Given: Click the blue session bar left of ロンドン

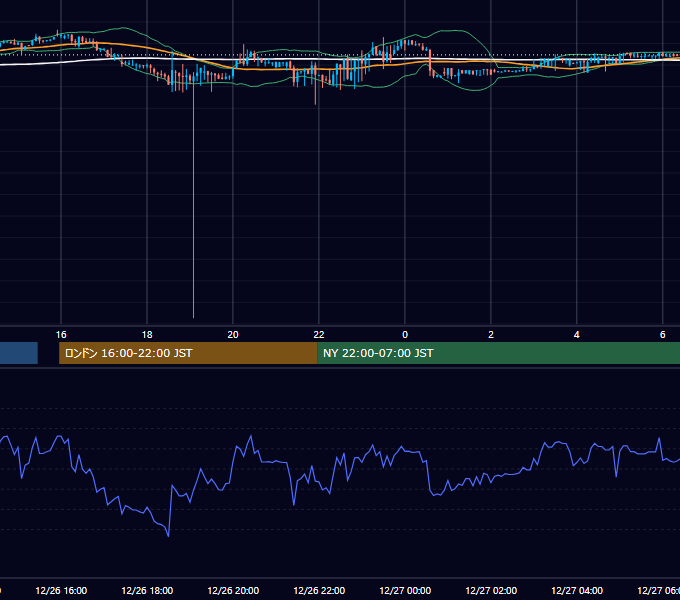Looking at the screenshot, I should [19, 353].
